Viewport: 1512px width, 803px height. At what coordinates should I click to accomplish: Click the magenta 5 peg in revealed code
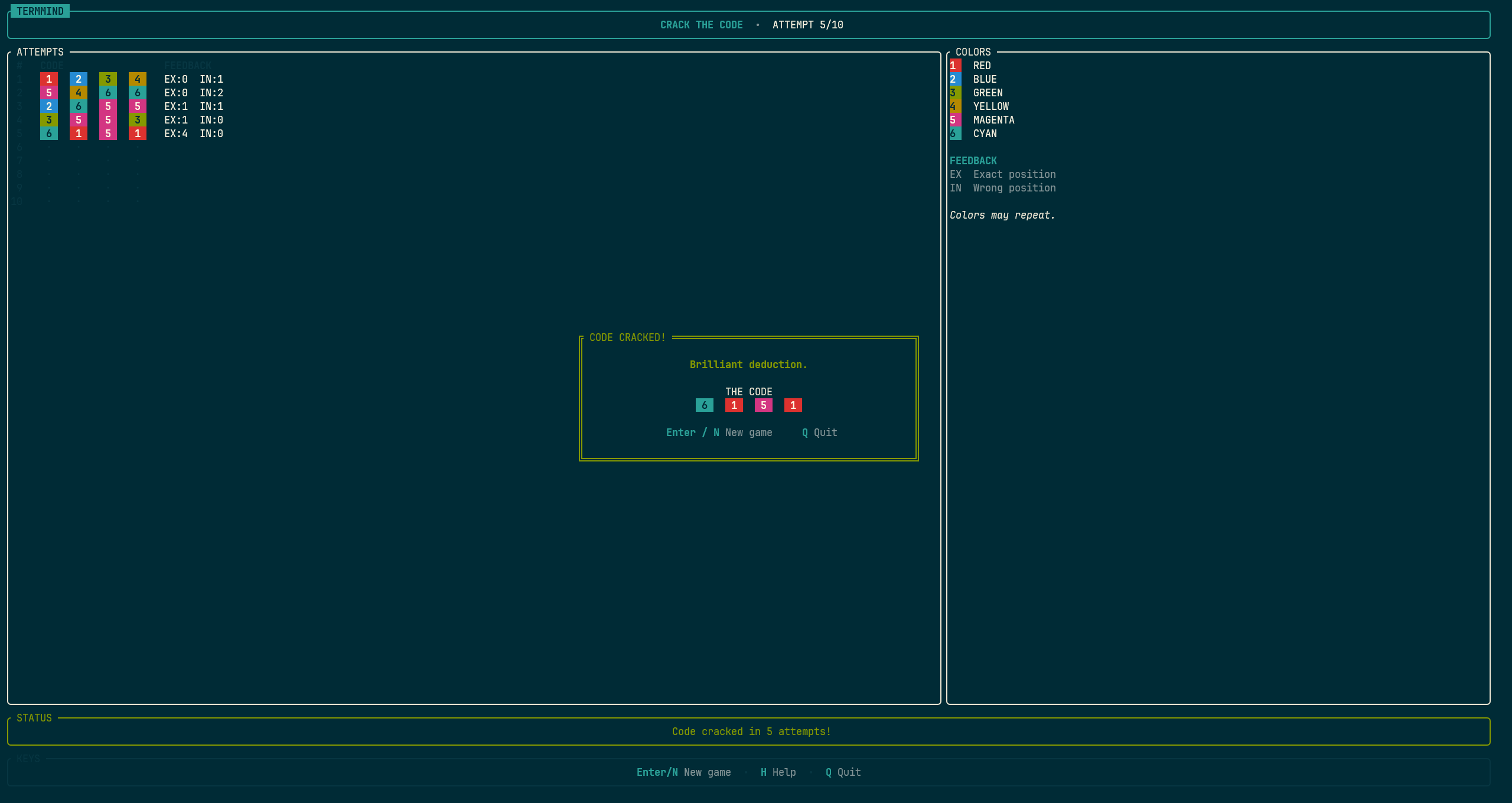pyautogui.click(x=764, y=405)
